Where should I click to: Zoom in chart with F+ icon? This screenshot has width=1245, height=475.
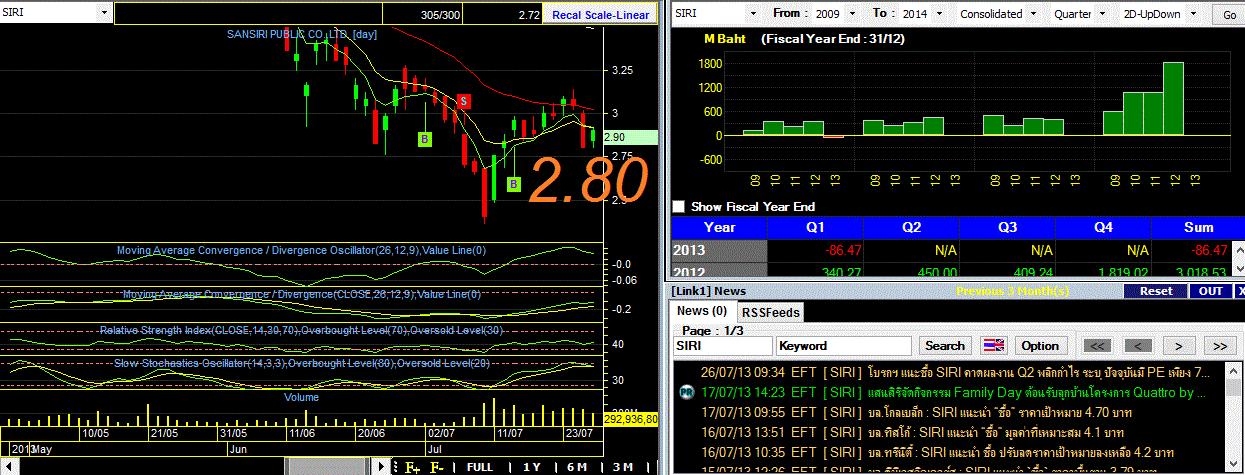tap(412, 467)
